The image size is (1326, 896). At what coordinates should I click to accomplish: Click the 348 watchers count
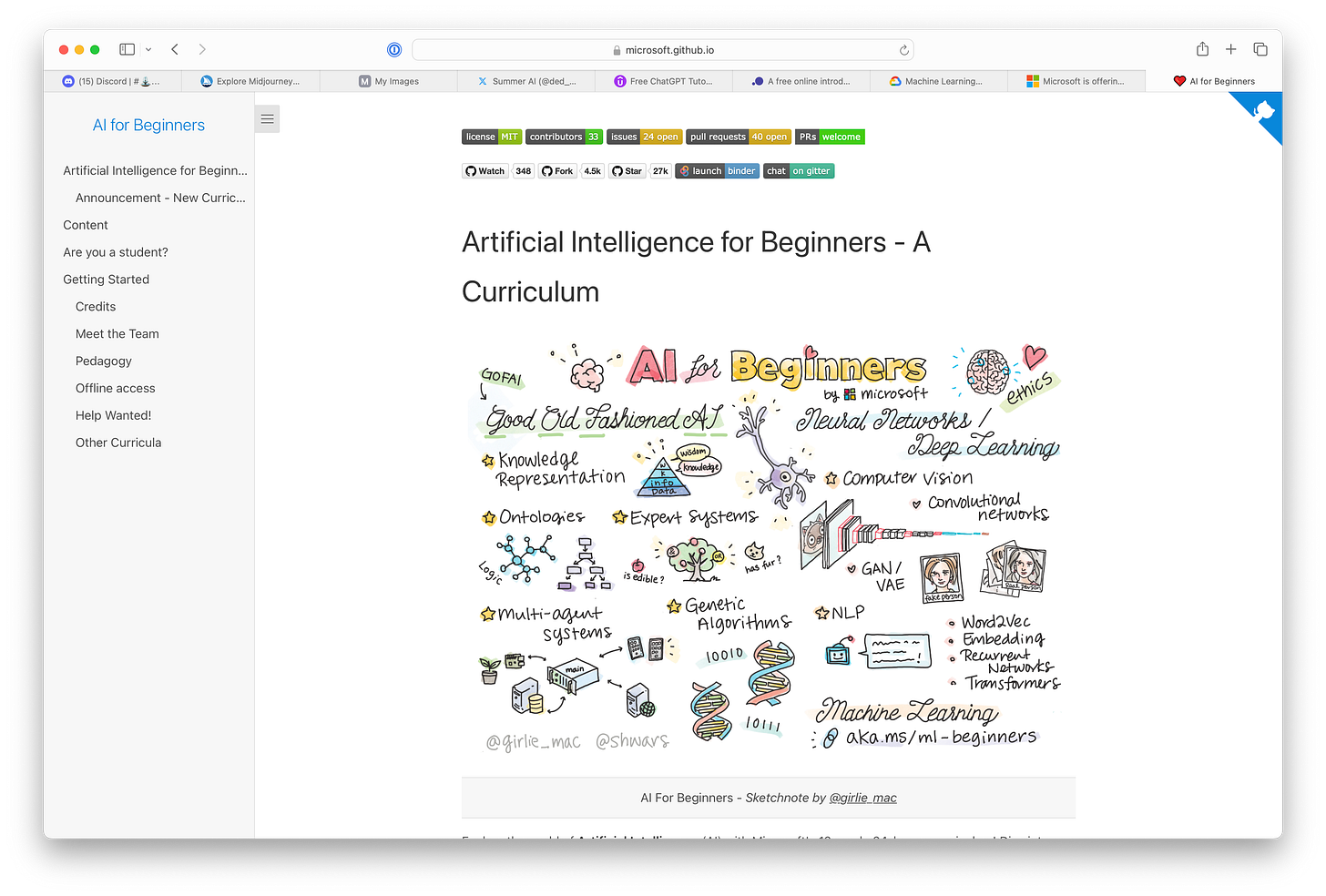pyautogui.click(x=524, y=171)
